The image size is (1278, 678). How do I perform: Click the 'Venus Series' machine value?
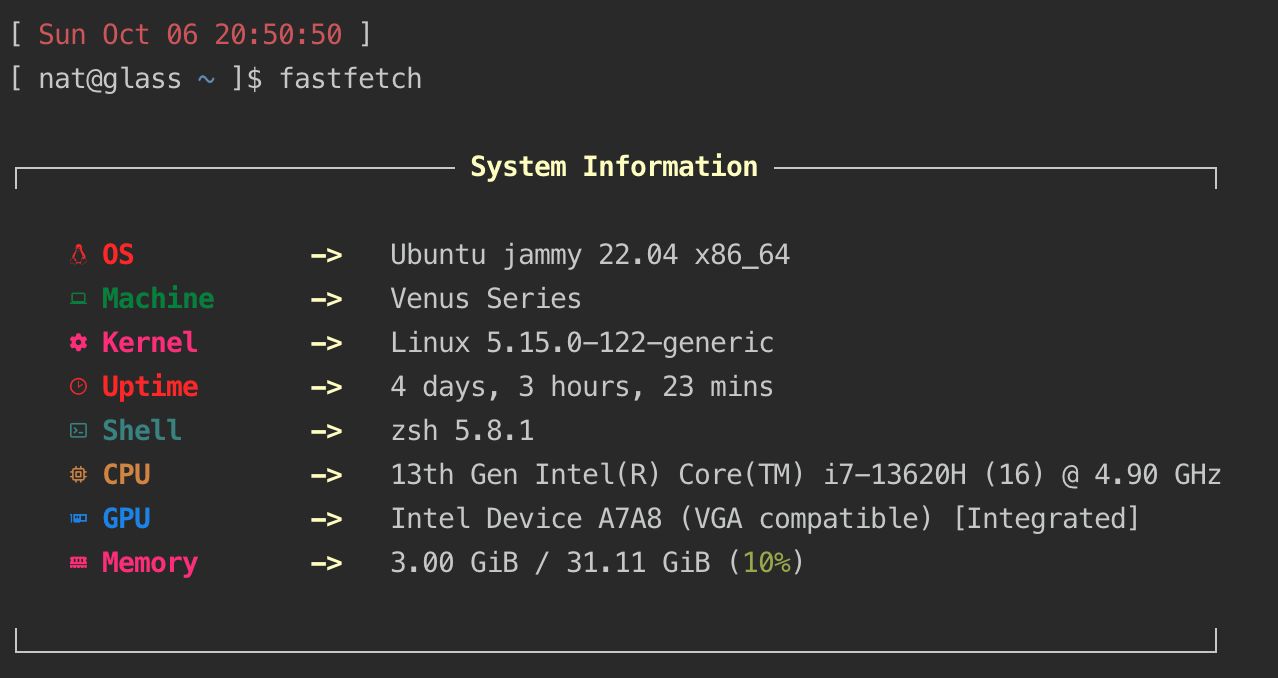point(486,299)
